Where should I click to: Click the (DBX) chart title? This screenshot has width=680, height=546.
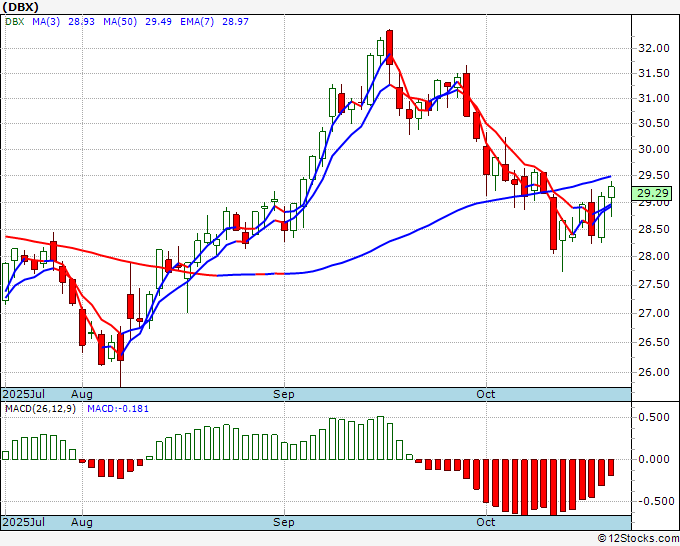[20, 7]
